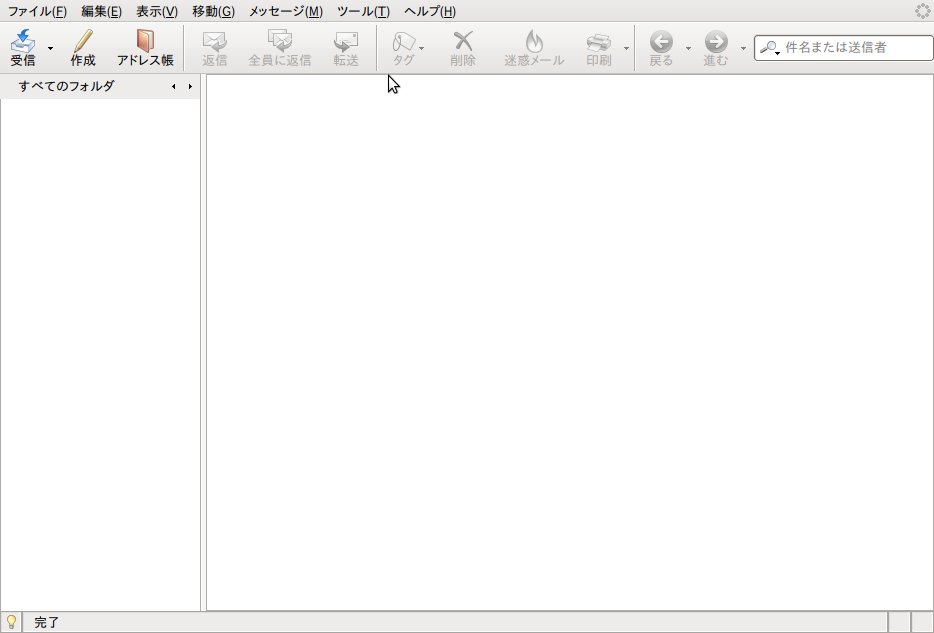This screenshot has height=633, width=934.
Task: Open the 表示(V) menu
Action: pos(157,11)
